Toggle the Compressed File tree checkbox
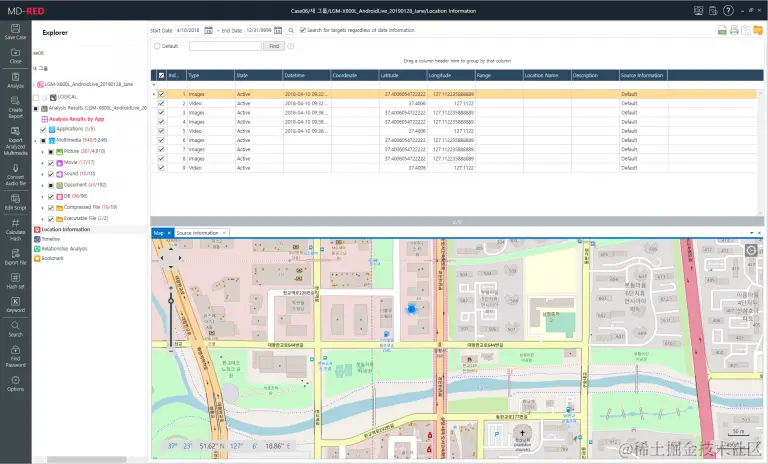This screenshot has height=464, width=768. click(x=51, y=208)
